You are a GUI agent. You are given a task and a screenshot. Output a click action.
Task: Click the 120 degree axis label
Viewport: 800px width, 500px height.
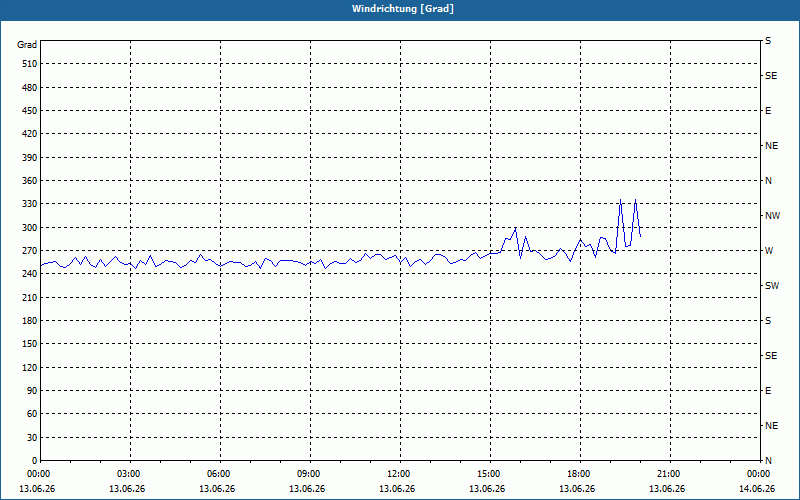30,367
